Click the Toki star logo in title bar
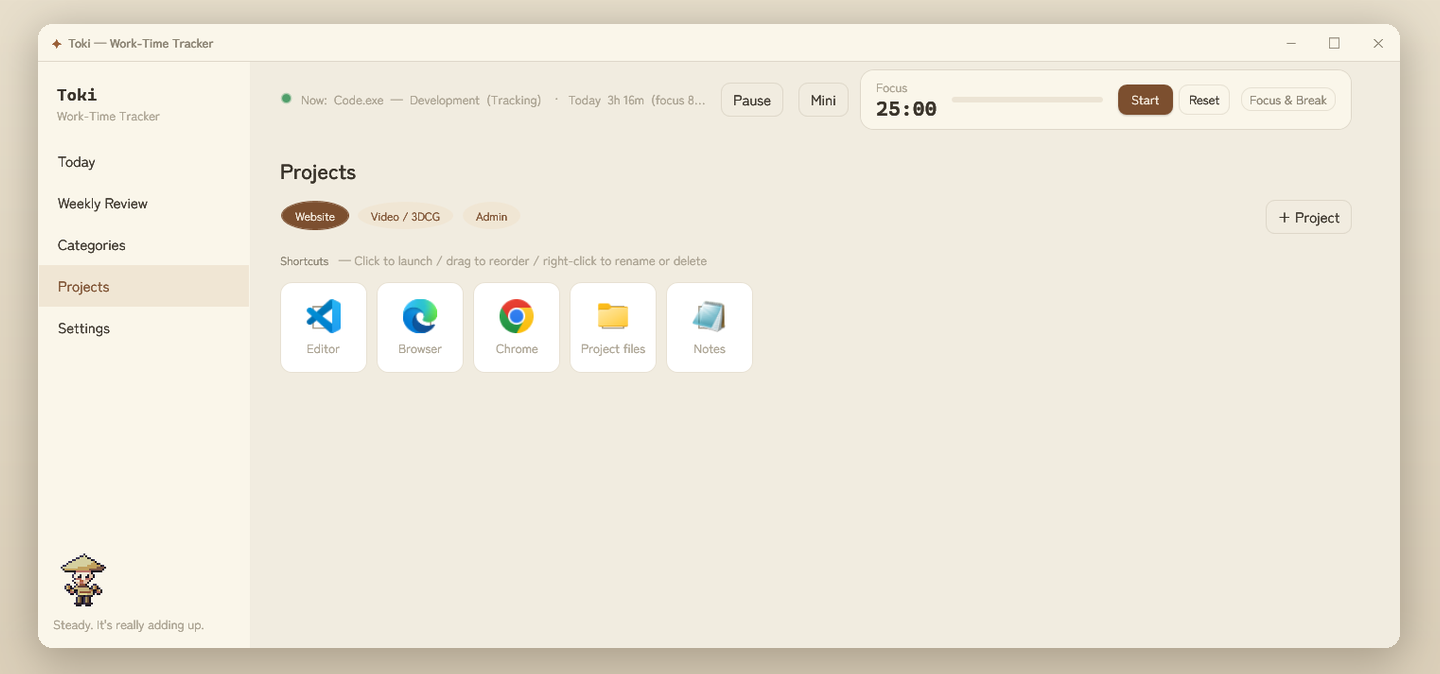The width and height of the screenshot is (1440, 674). click(57, 44)
